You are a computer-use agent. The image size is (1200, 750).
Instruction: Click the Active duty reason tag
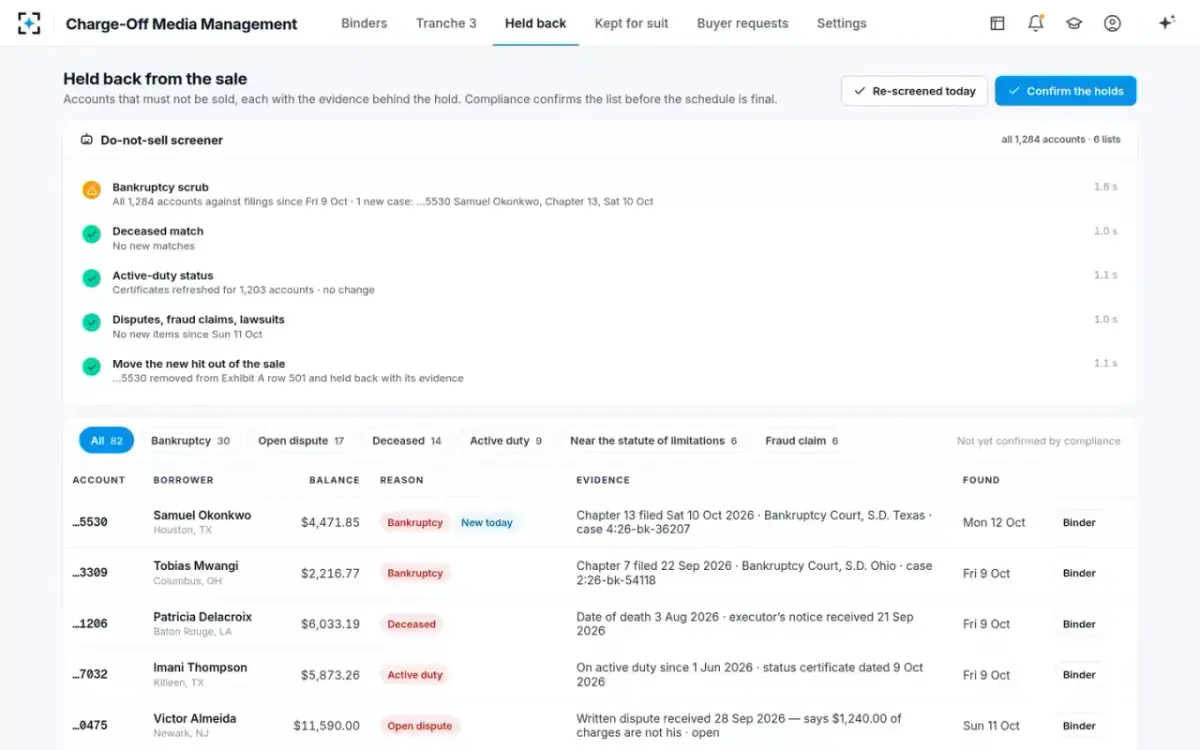[x=415, y=675]
